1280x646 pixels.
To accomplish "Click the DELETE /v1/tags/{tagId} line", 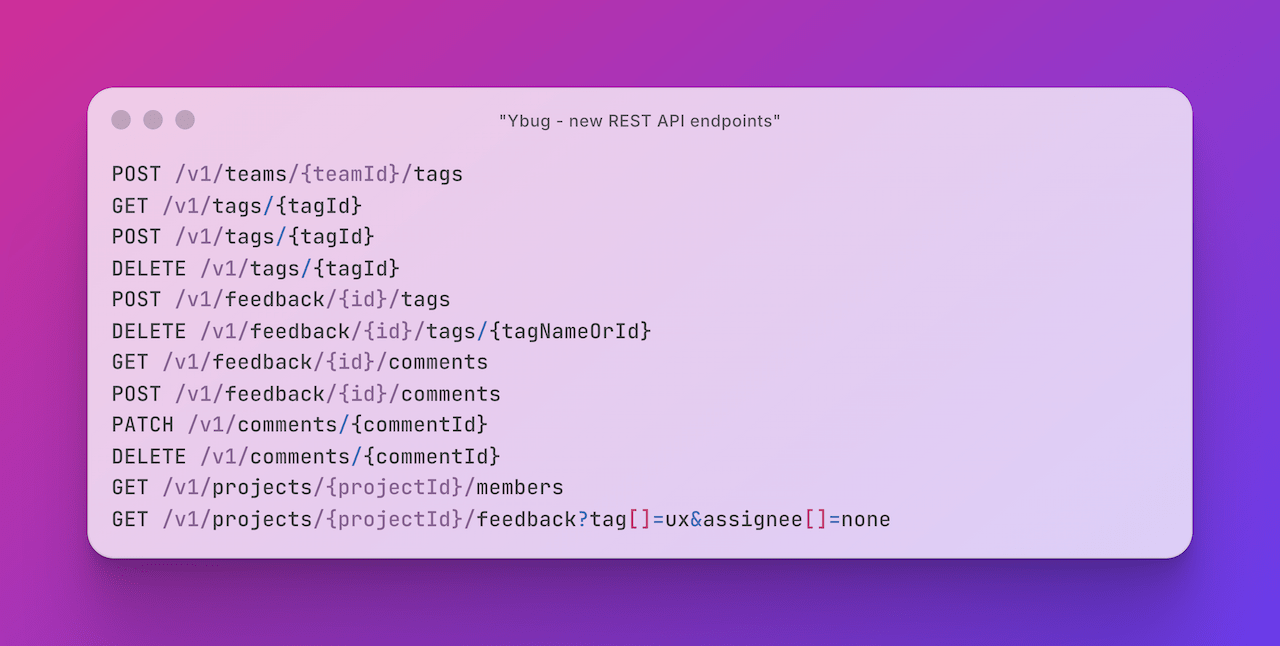I will tap(255, 268).
